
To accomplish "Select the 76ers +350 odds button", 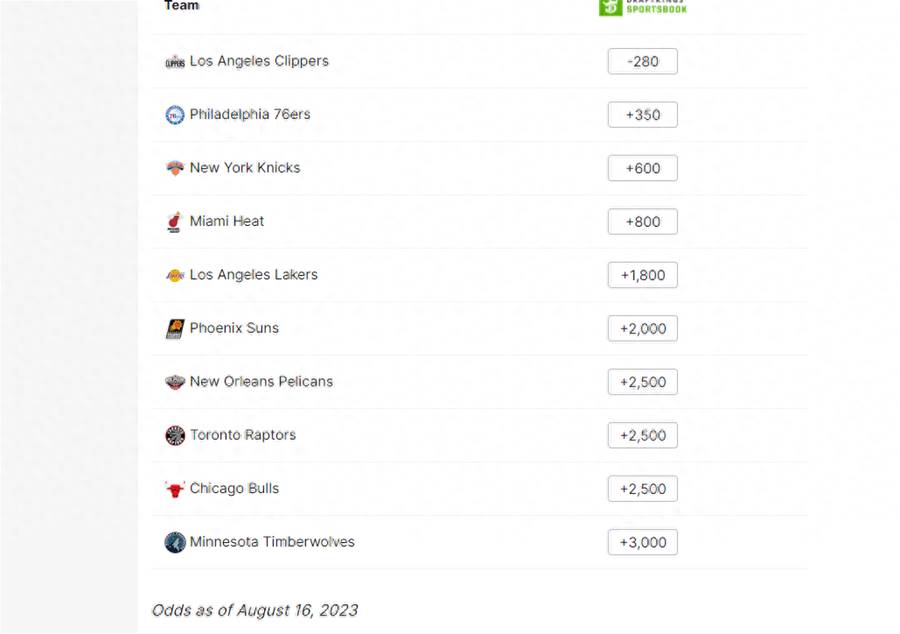I will (643, 115).
